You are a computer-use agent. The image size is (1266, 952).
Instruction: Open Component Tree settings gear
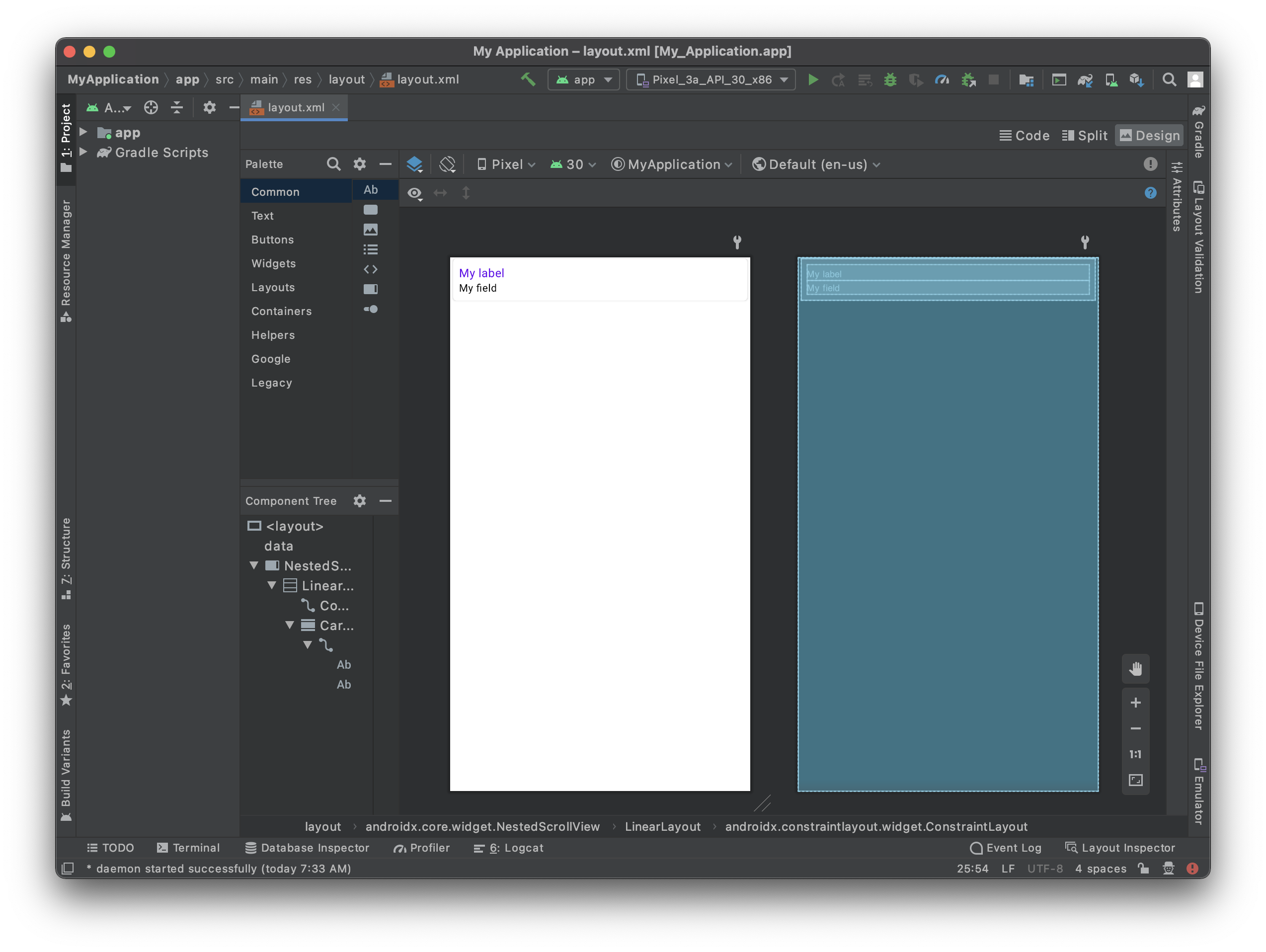click(x=359, y=501)
